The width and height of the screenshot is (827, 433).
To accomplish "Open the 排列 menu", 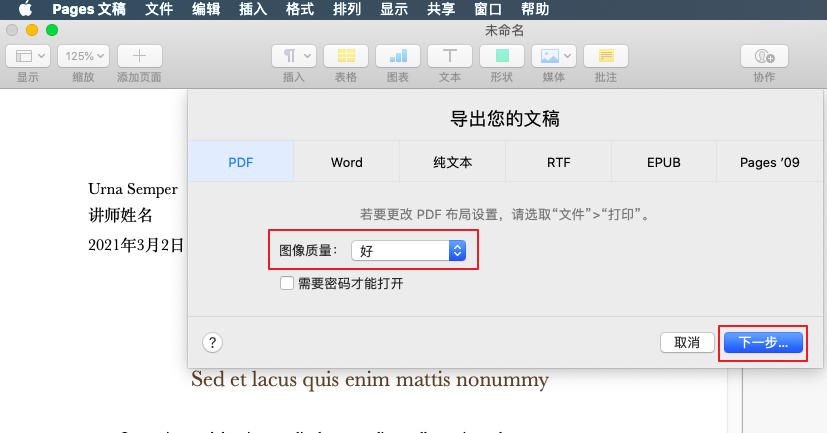I will (347, 9).
